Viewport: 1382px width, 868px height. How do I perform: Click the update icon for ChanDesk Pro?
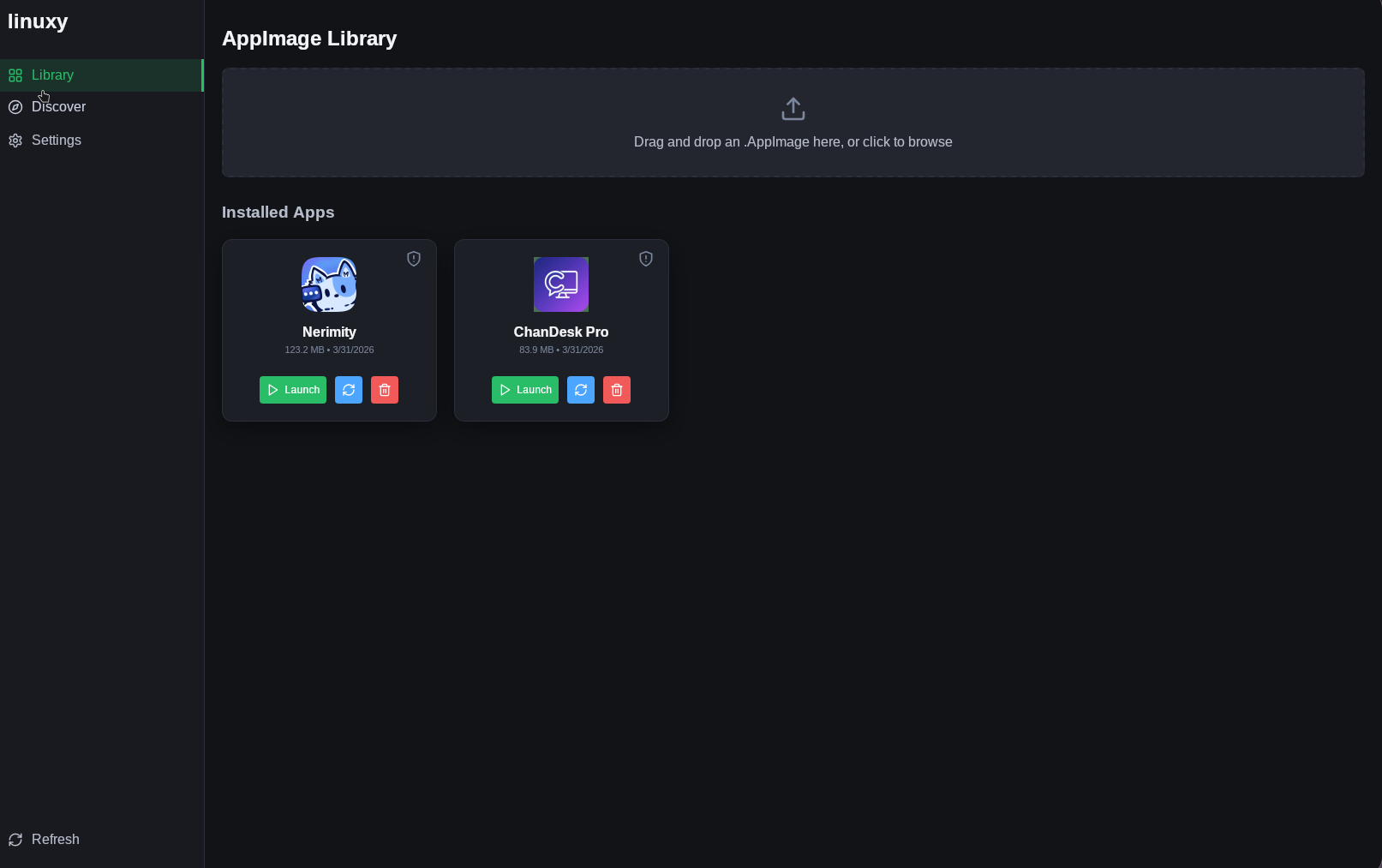[580, 390]
